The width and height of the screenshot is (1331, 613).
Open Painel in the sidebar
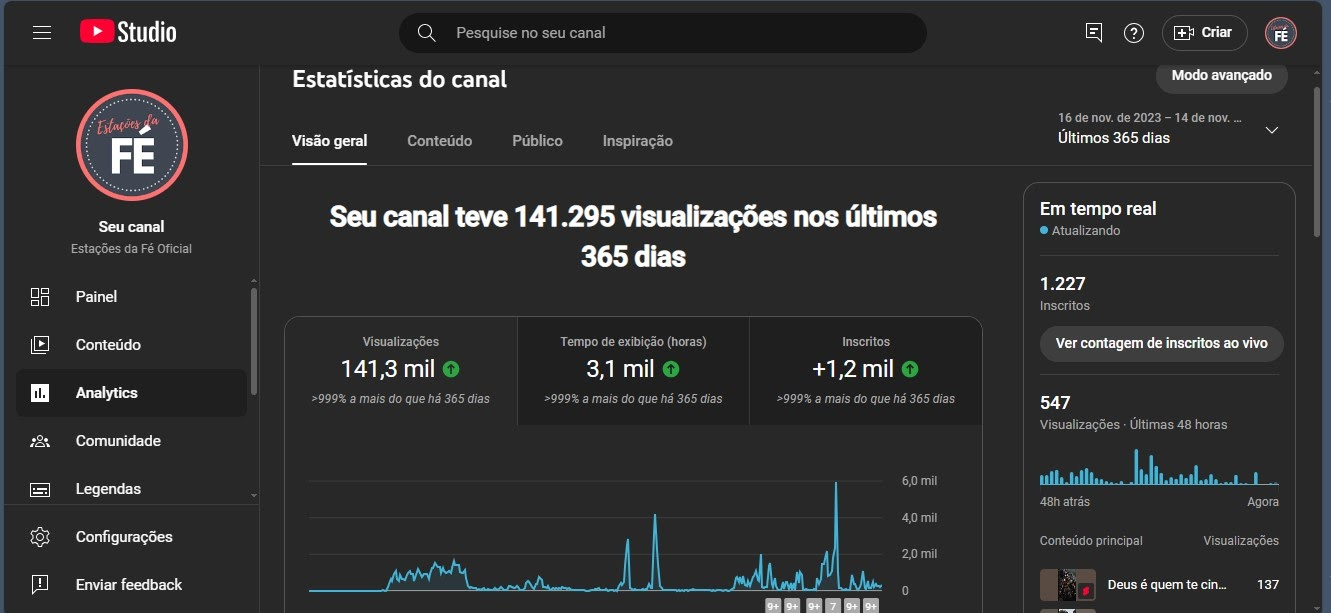(x=131, y=297)
